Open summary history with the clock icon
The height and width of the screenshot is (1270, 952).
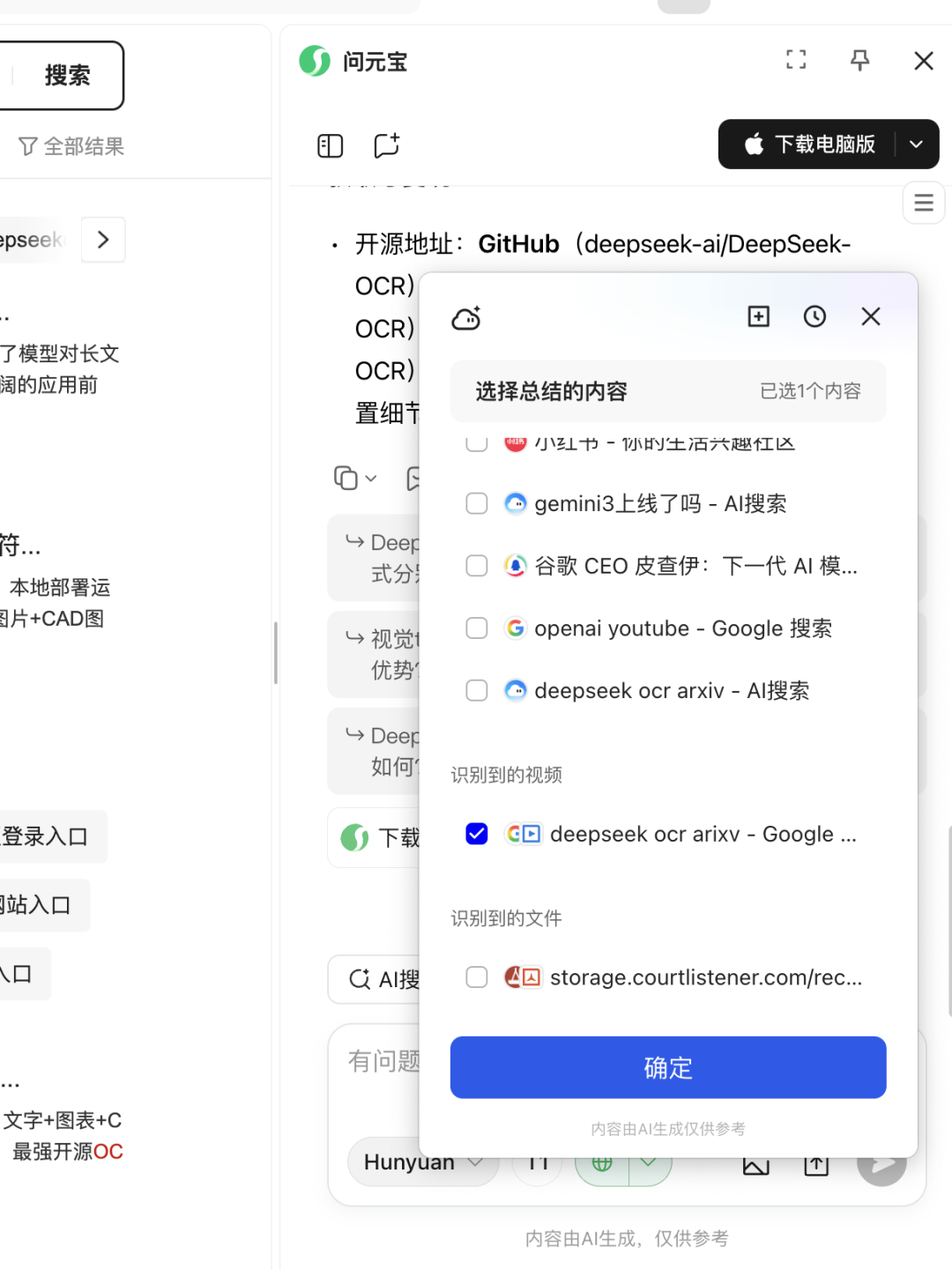[814, 316]
